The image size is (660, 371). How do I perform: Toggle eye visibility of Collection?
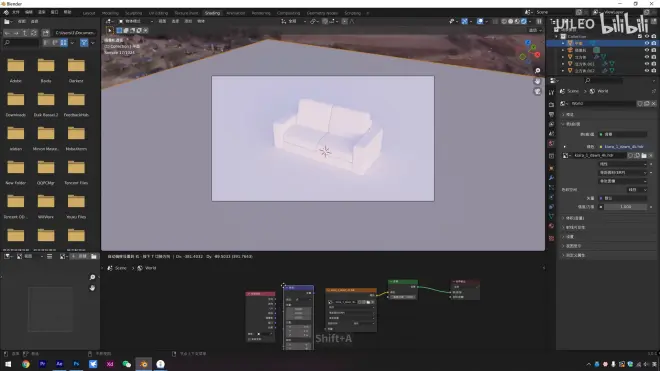647,36
